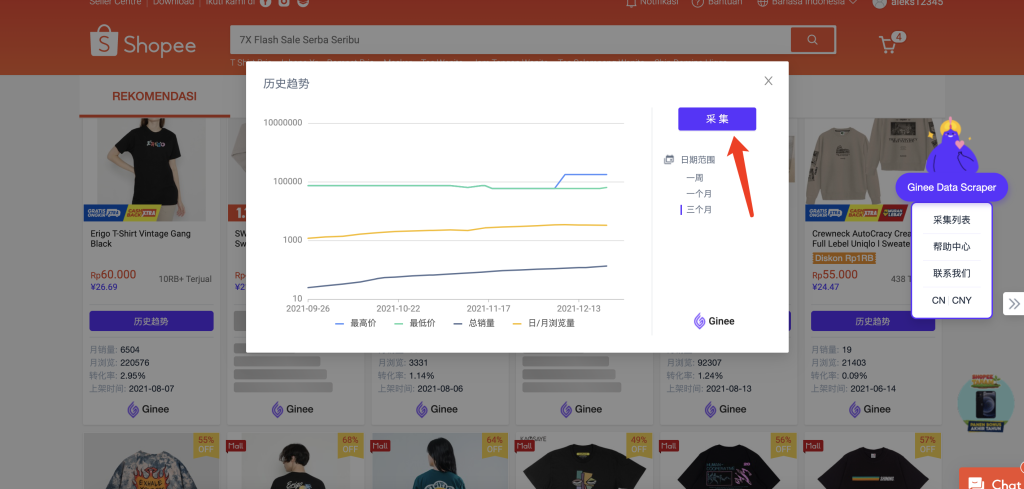Switch language to CN in Ginee menu
Image resolution: width=1024 pixels, height=489 pixels.
coord(938,300)
